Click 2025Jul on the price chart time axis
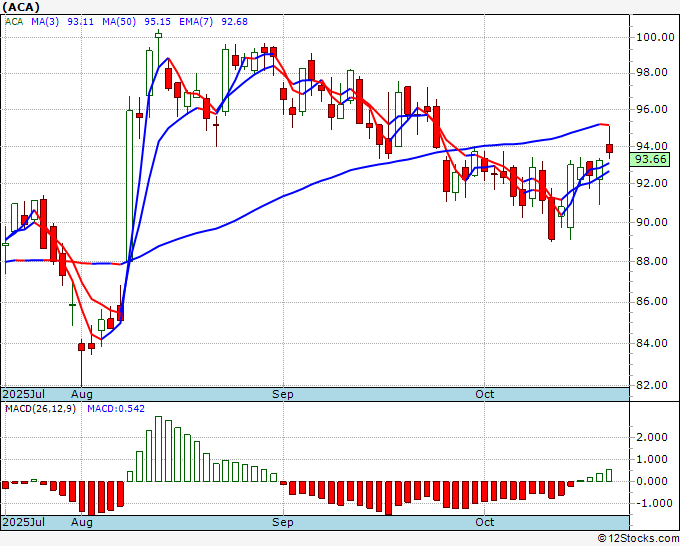 pyautogui.click(x=23, y=394)
